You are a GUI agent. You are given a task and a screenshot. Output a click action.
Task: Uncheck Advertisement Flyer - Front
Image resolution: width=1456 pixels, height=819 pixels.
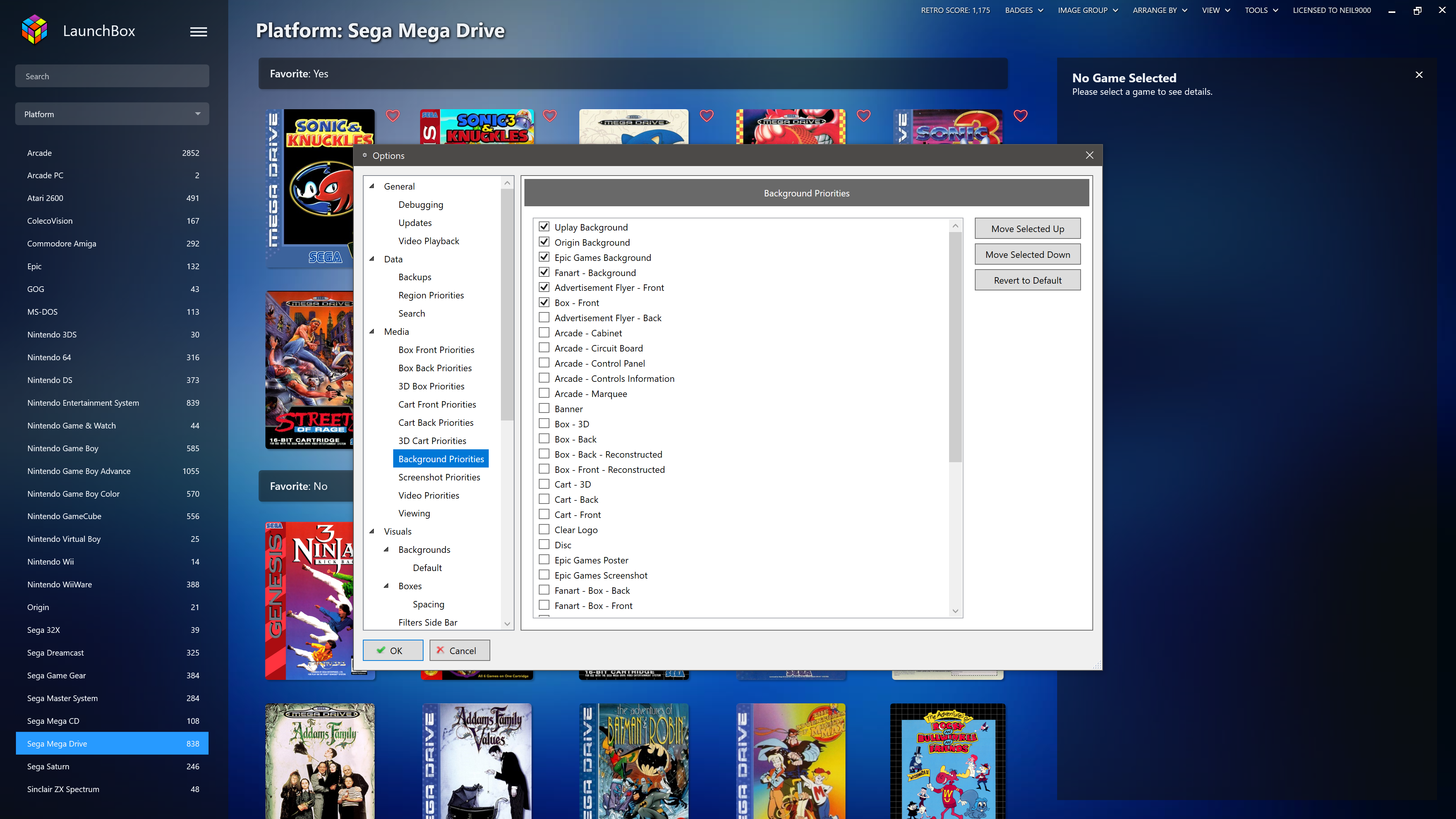[544, 287]
